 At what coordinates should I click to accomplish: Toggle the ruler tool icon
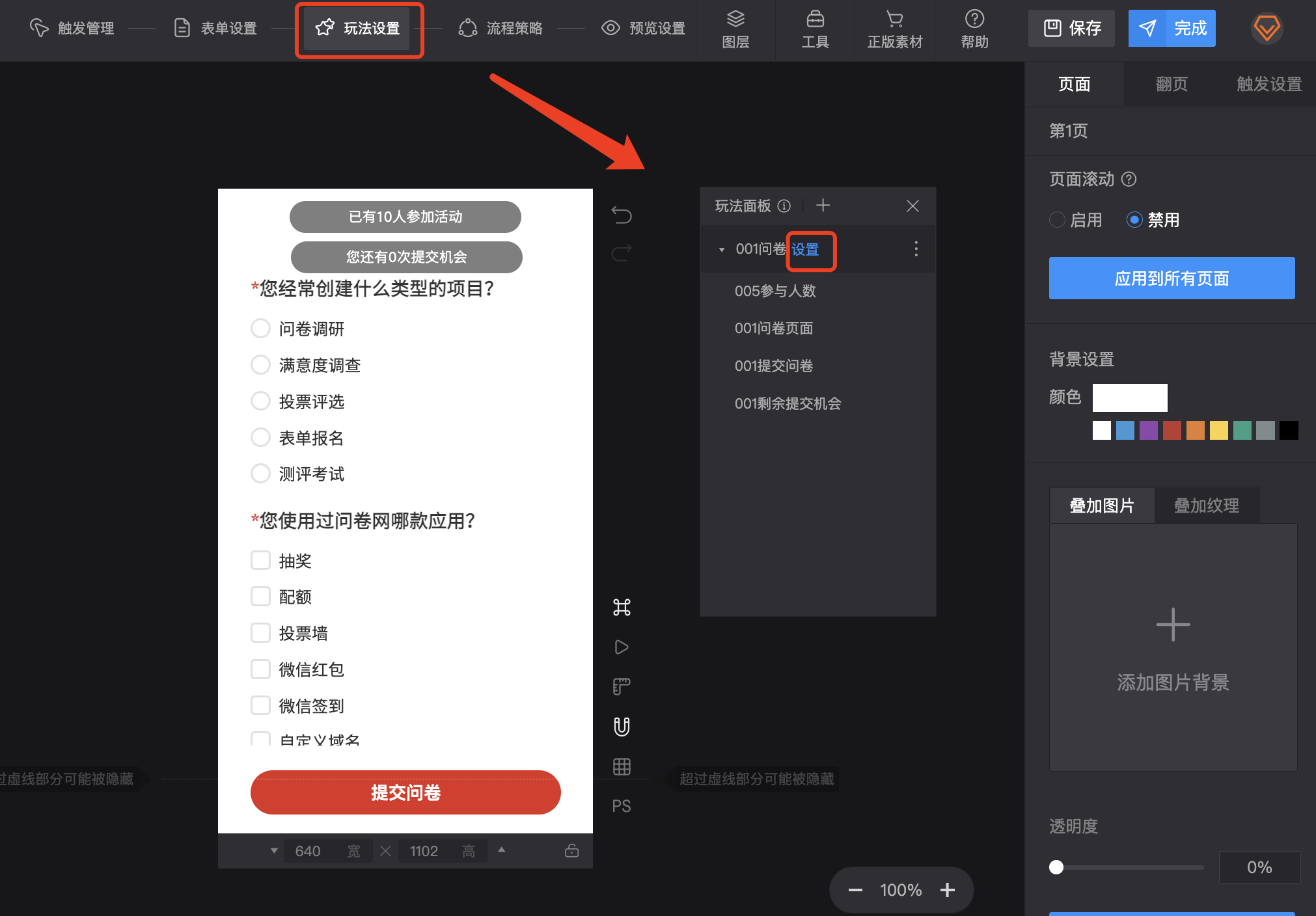(x=622, y=686)
